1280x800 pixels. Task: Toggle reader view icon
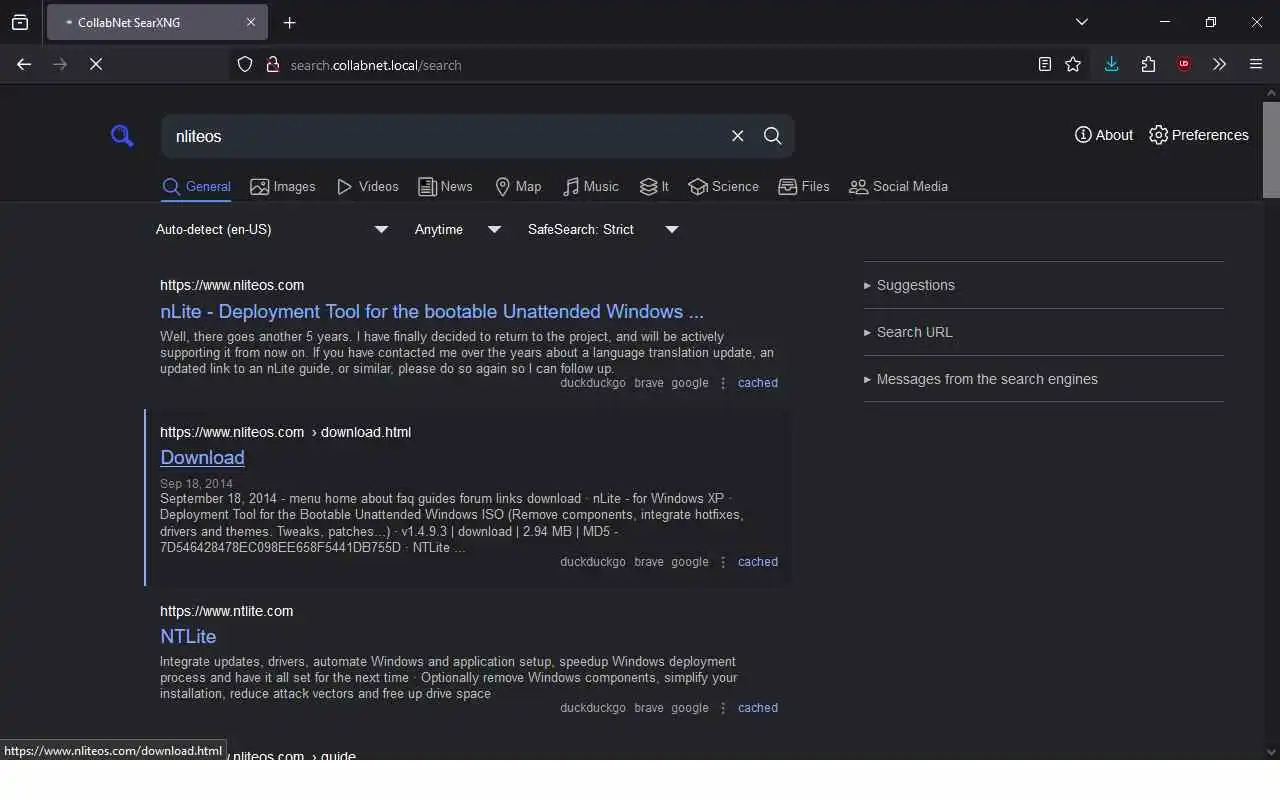click(x=1045, y=64)
